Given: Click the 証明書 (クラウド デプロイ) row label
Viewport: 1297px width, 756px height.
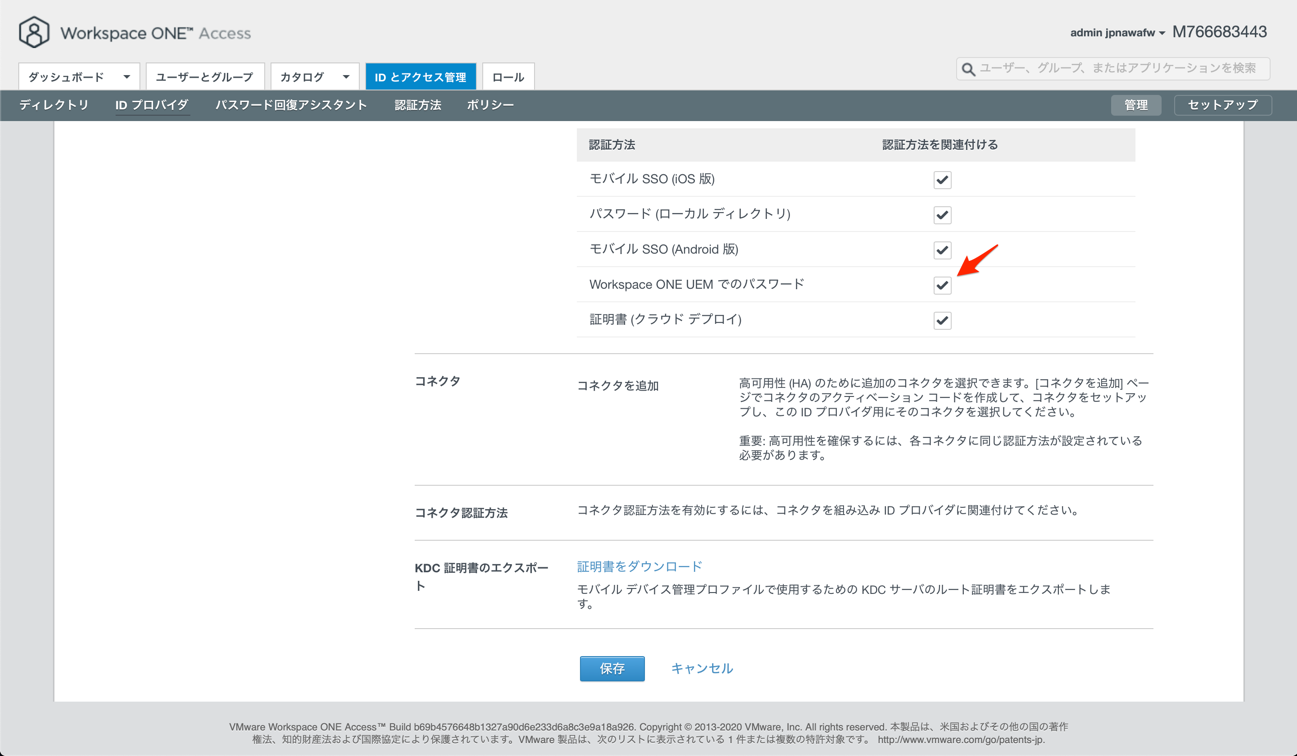Looking at the screenshot, I should 665,320.
